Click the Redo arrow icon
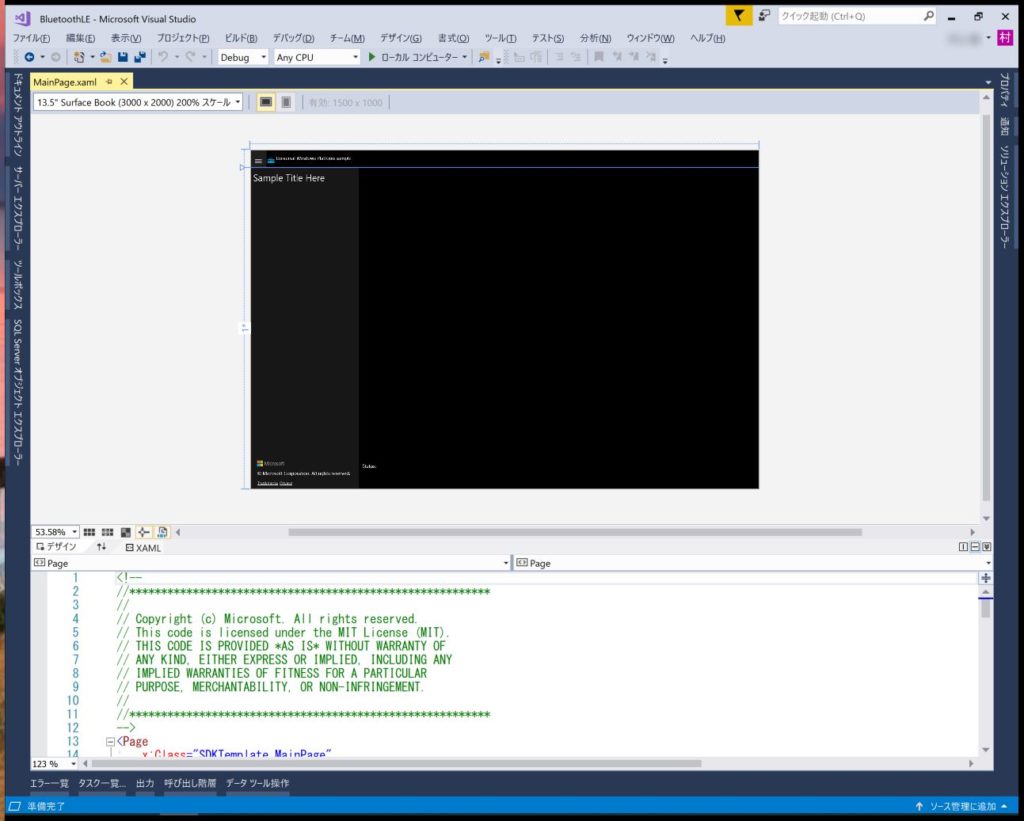Viewport: 1024px width, 821px height. (190, 57)
